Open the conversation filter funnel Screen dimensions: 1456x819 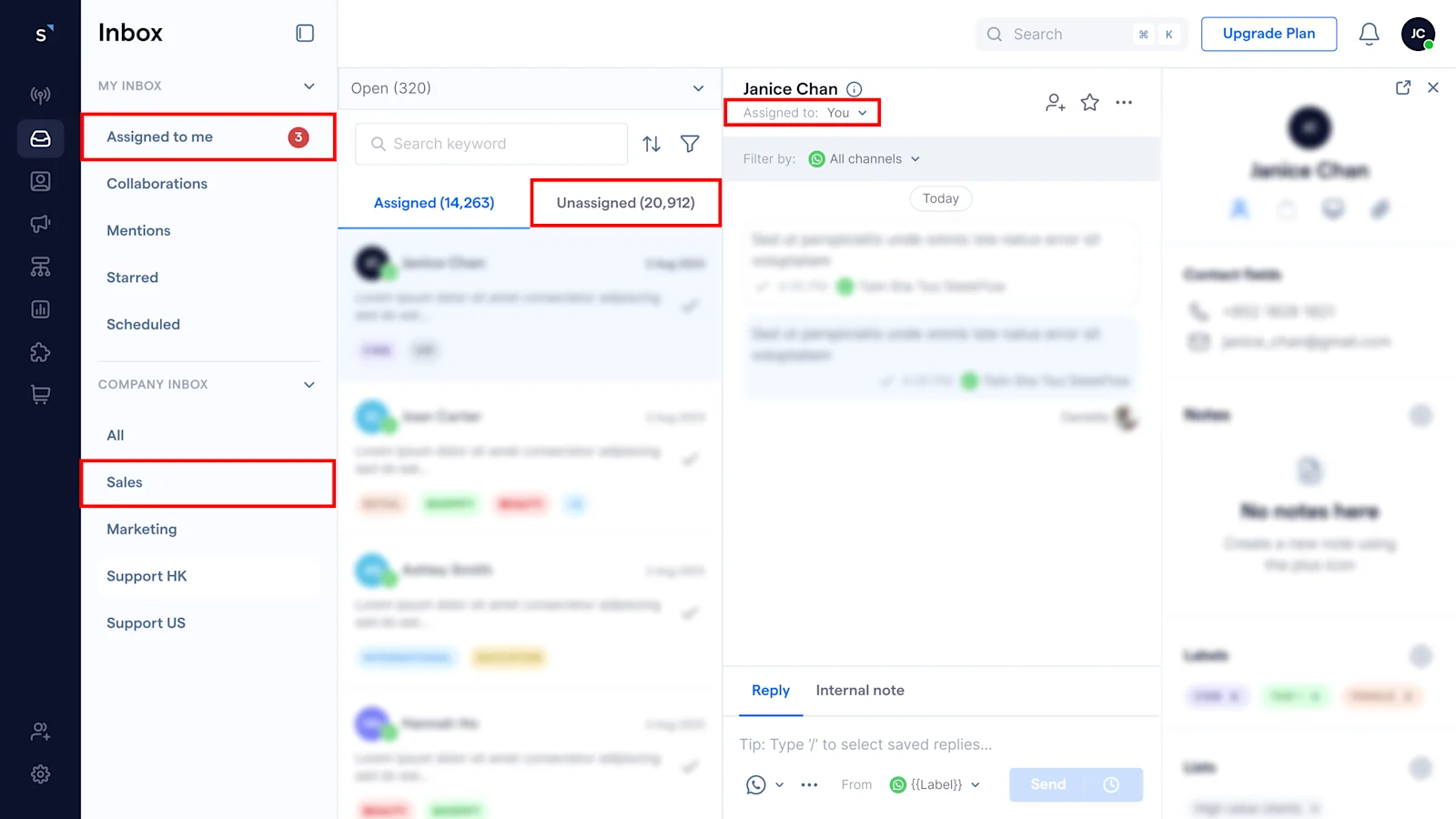(690, 143)
